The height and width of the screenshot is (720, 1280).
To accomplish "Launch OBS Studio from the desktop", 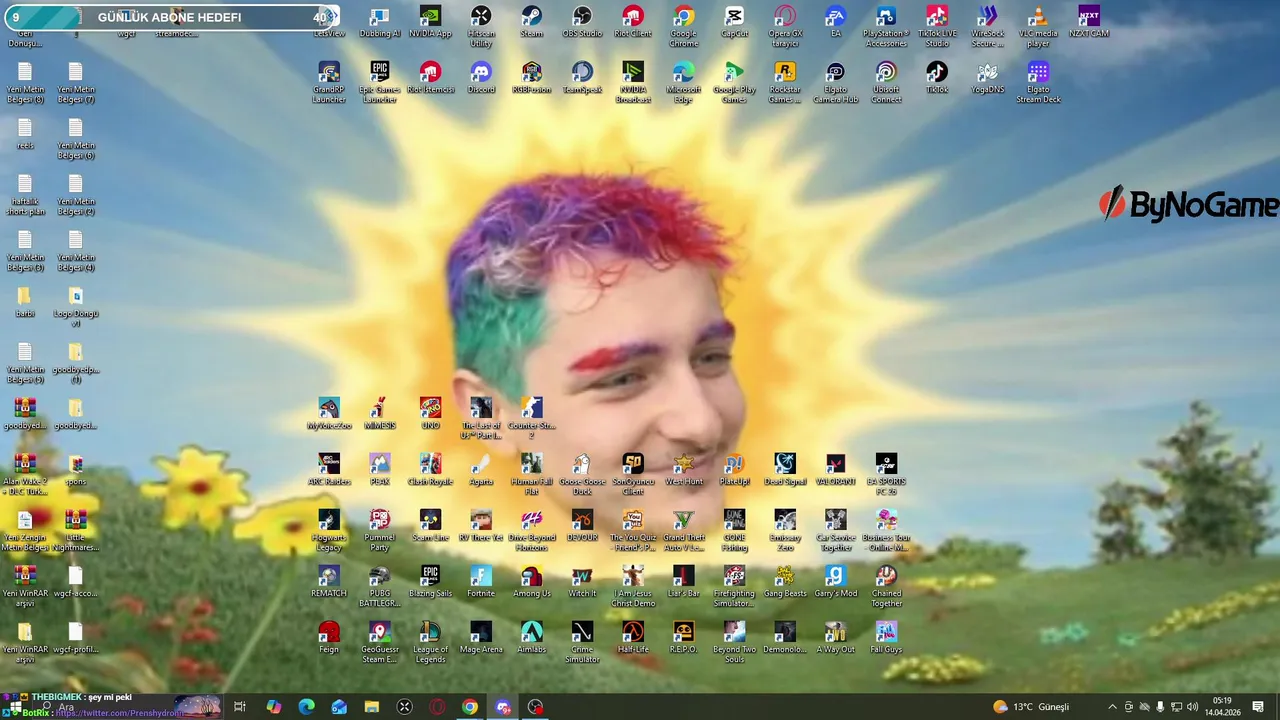I will [x=582, y=22].
